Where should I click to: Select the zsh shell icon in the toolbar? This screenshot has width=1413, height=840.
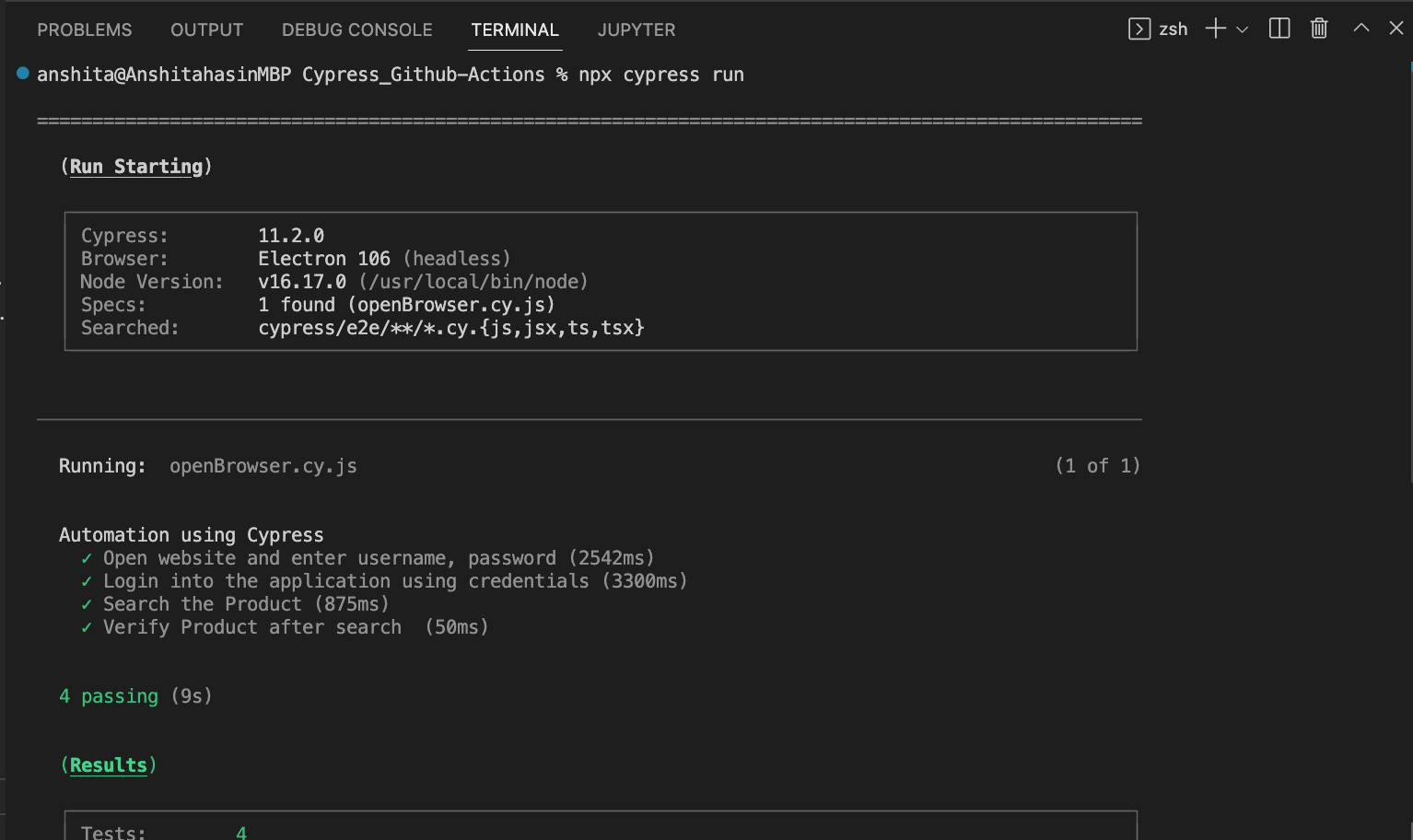[1139, 29]
